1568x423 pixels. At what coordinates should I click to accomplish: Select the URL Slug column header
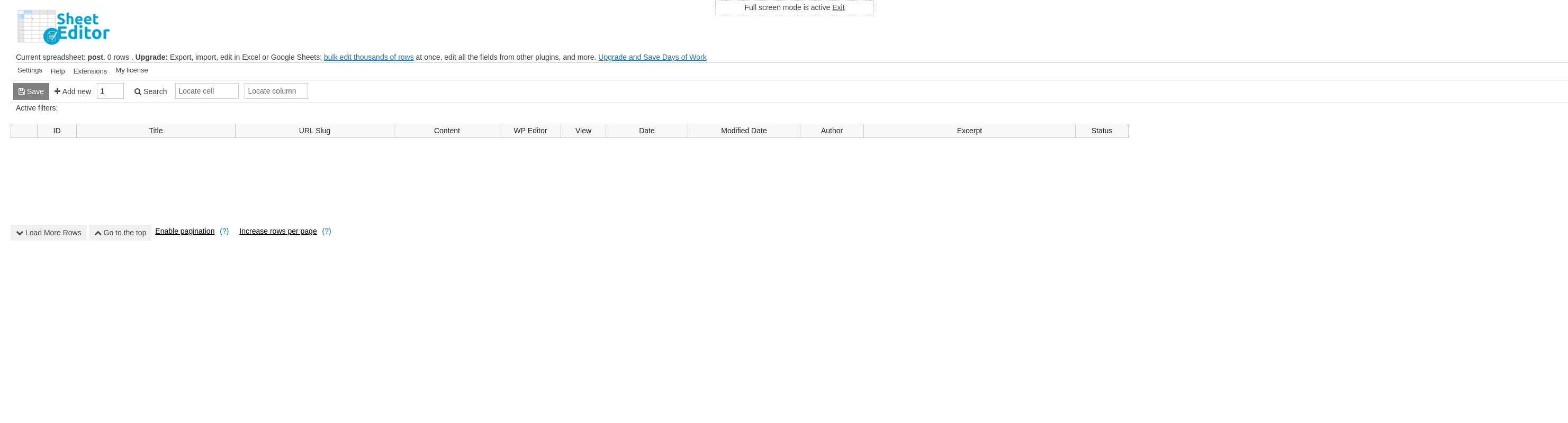tap(314, 131)
